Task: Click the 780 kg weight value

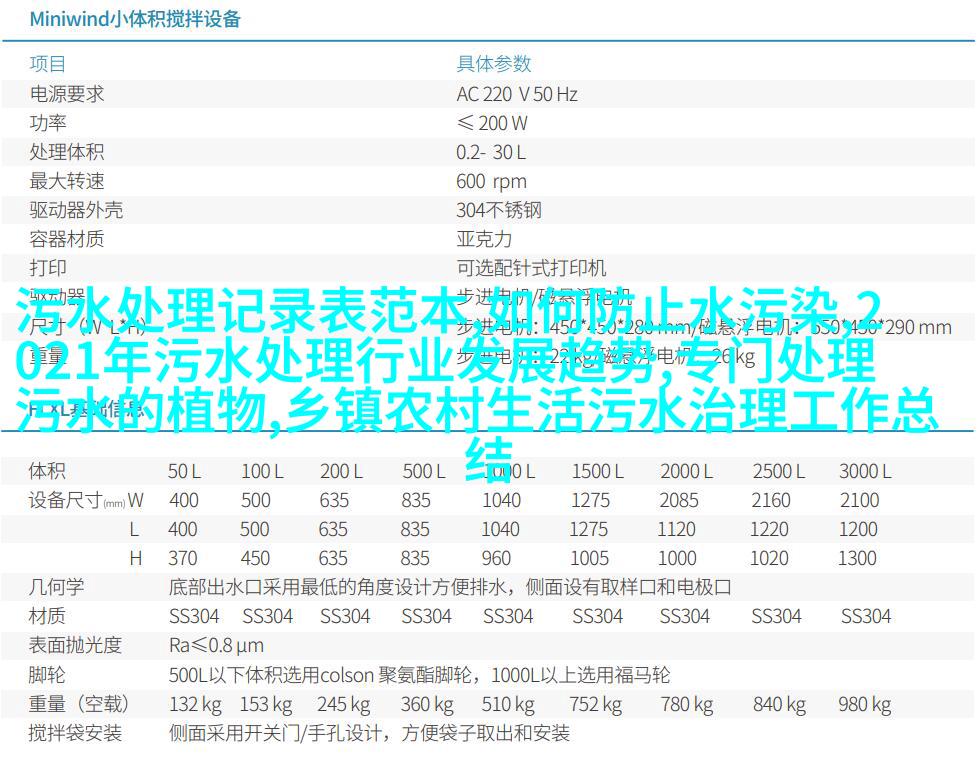Action: tap(687, 705)
